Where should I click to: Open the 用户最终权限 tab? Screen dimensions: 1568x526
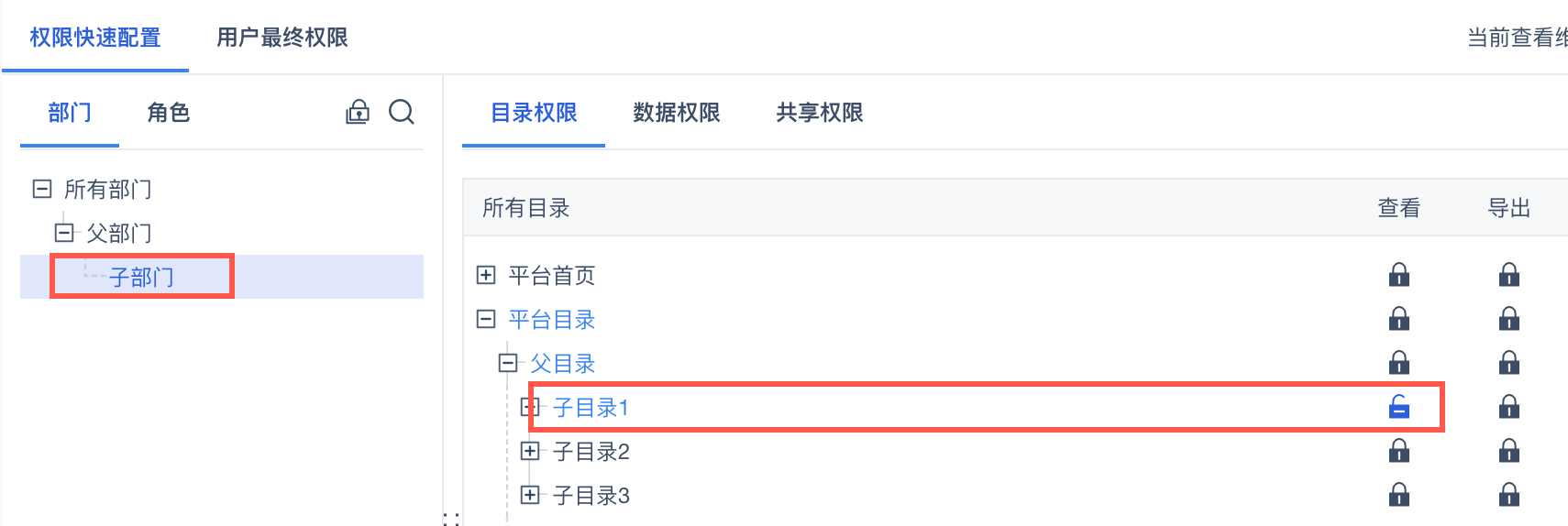(x=282, y=38)
